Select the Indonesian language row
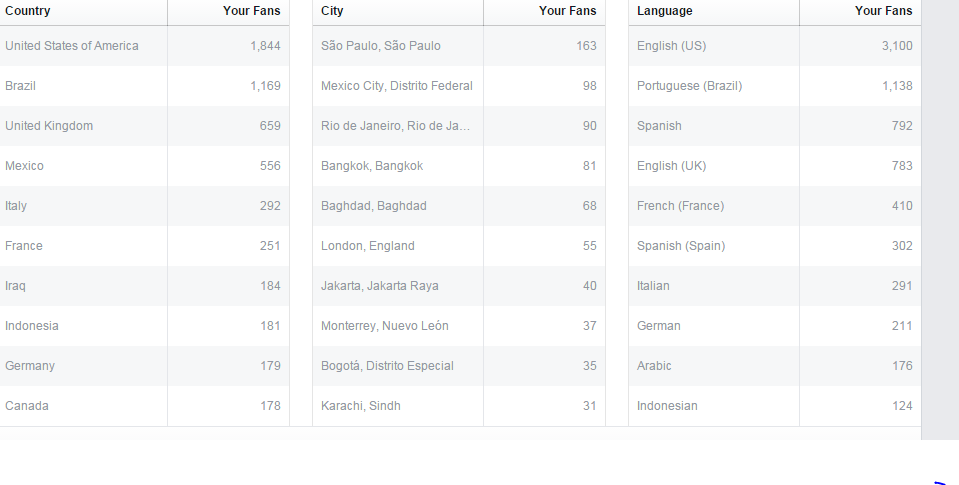The height and width of the screenshot is (485, 959). click(667, 406)
